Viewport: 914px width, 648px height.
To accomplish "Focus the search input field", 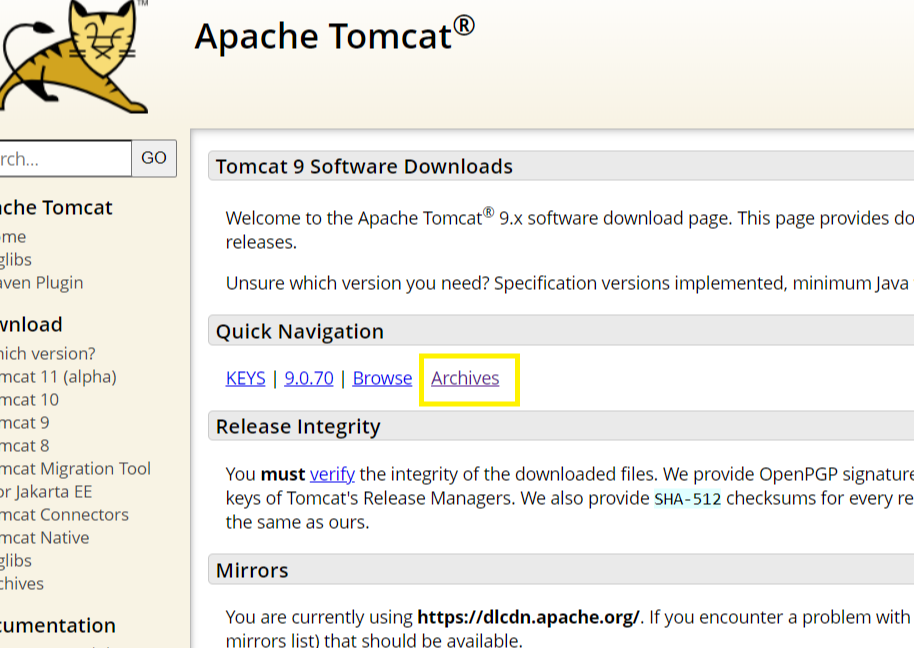I will point(65,158).
